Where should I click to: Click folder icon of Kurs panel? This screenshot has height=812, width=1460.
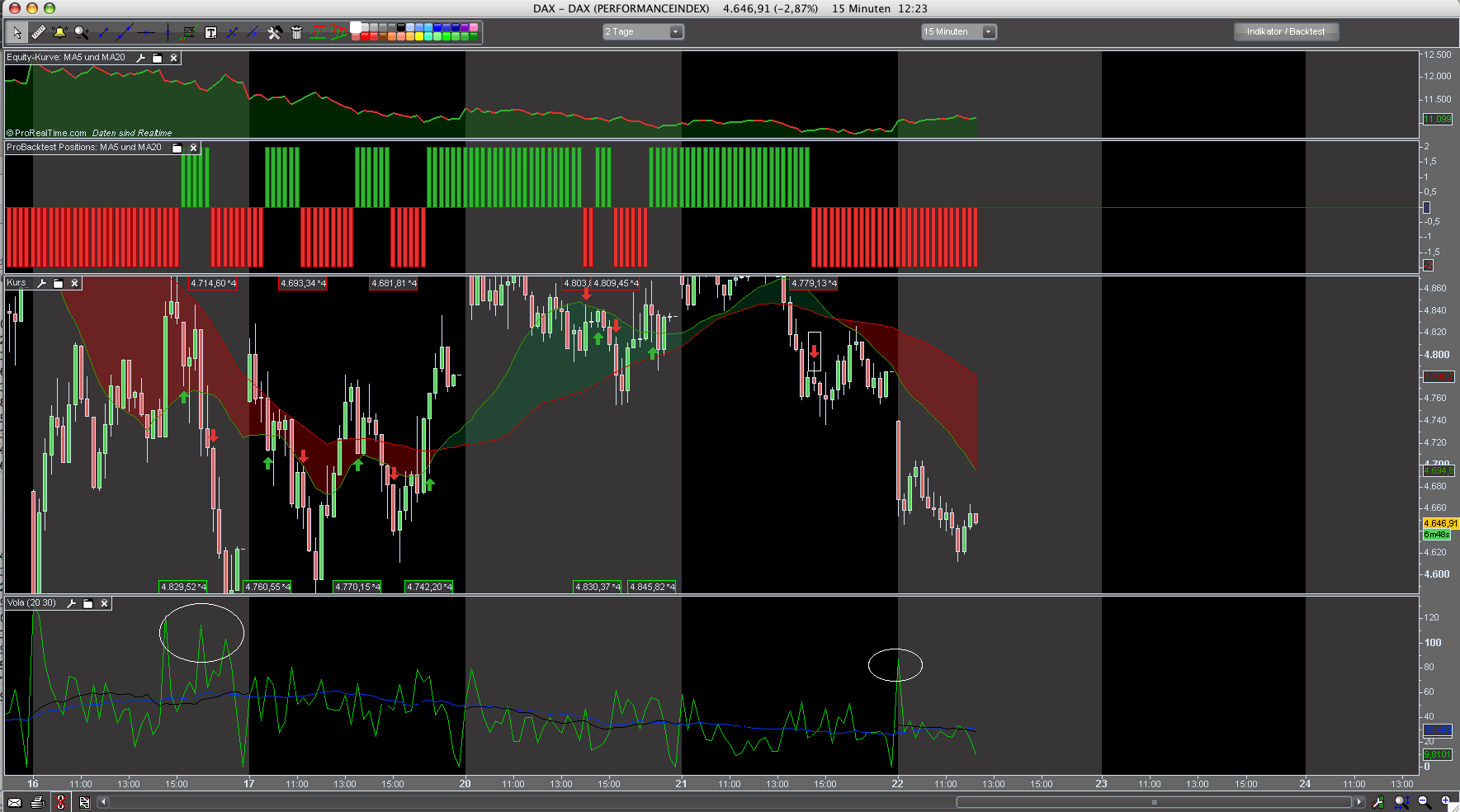(x=58, y=283)
